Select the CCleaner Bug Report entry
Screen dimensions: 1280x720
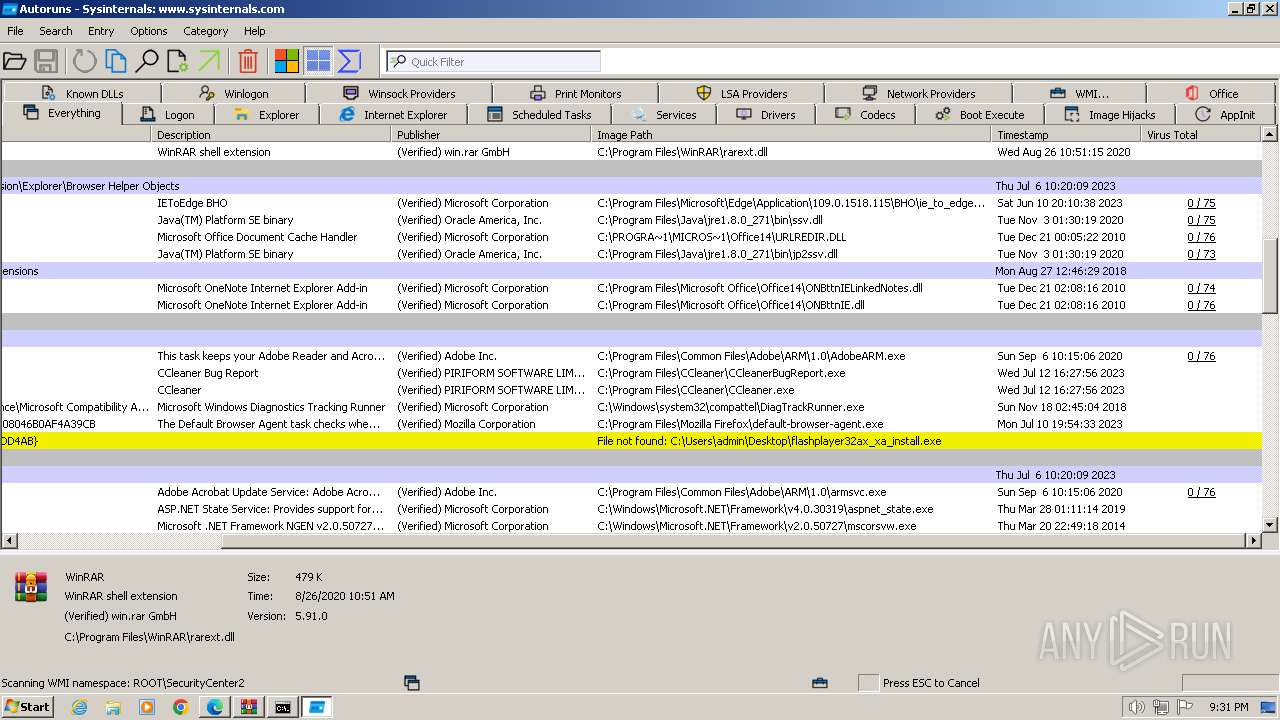(631, 373)
